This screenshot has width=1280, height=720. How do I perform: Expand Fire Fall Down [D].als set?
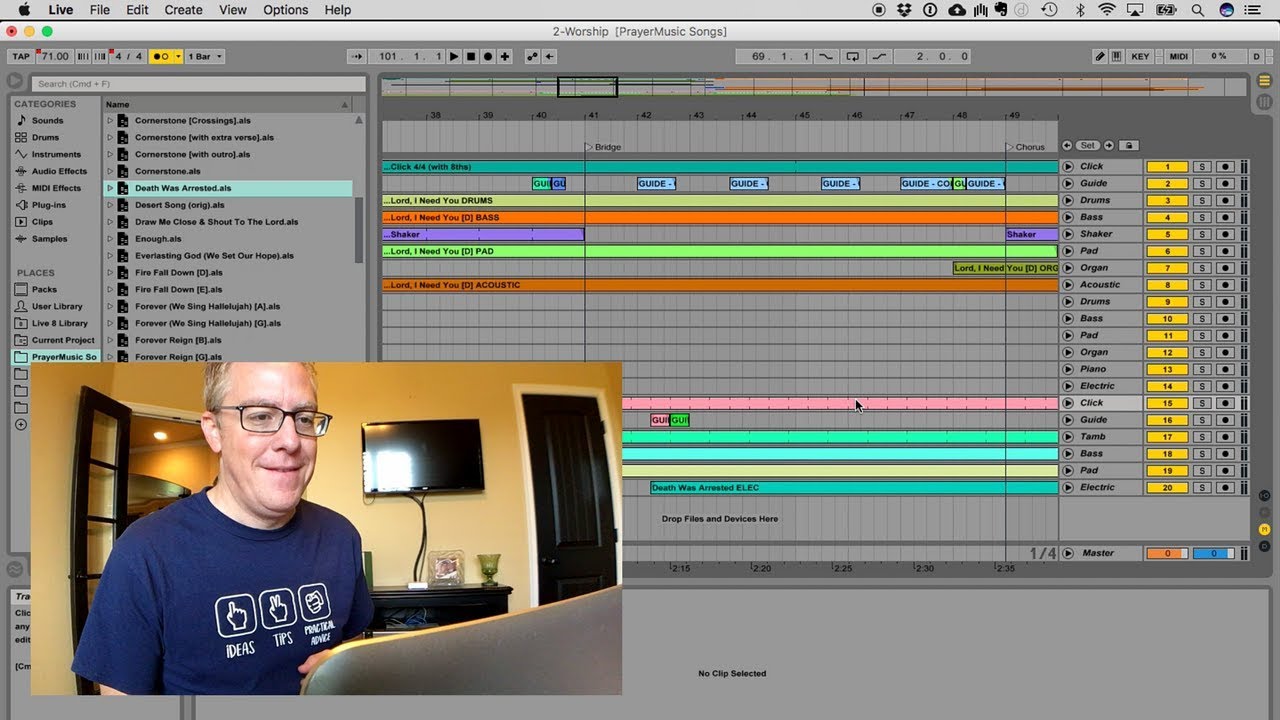click(110, 272)
